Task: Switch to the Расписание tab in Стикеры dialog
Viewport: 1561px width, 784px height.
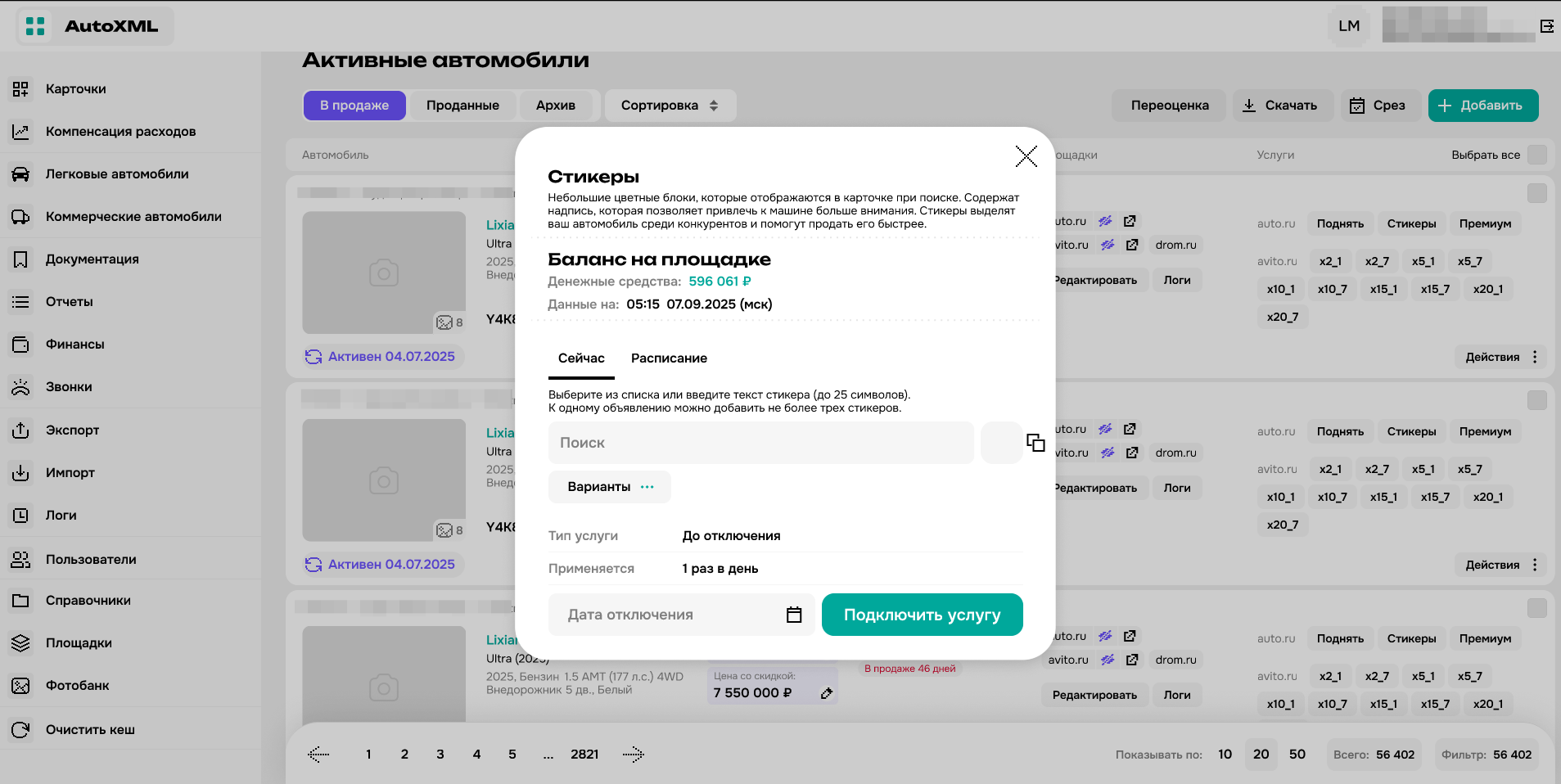Action: point(668,358)
